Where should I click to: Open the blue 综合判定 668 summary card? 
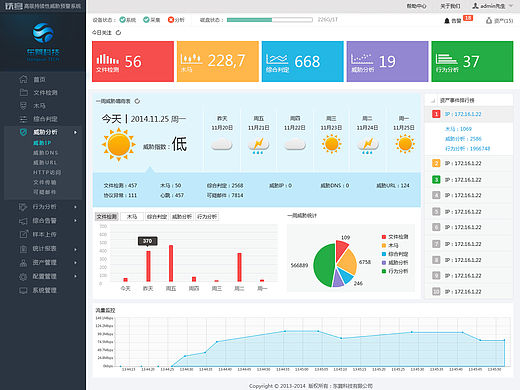click(303, 61)
